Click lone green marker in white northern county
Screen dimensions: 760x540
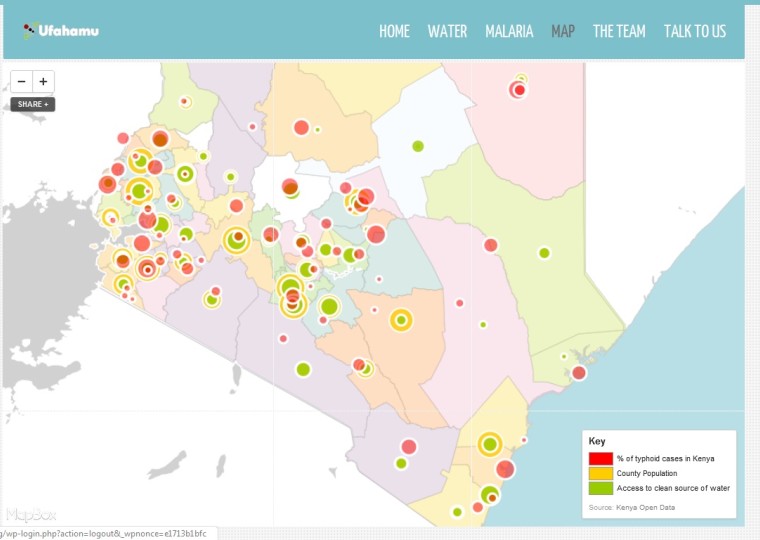(x=418, y=146)
